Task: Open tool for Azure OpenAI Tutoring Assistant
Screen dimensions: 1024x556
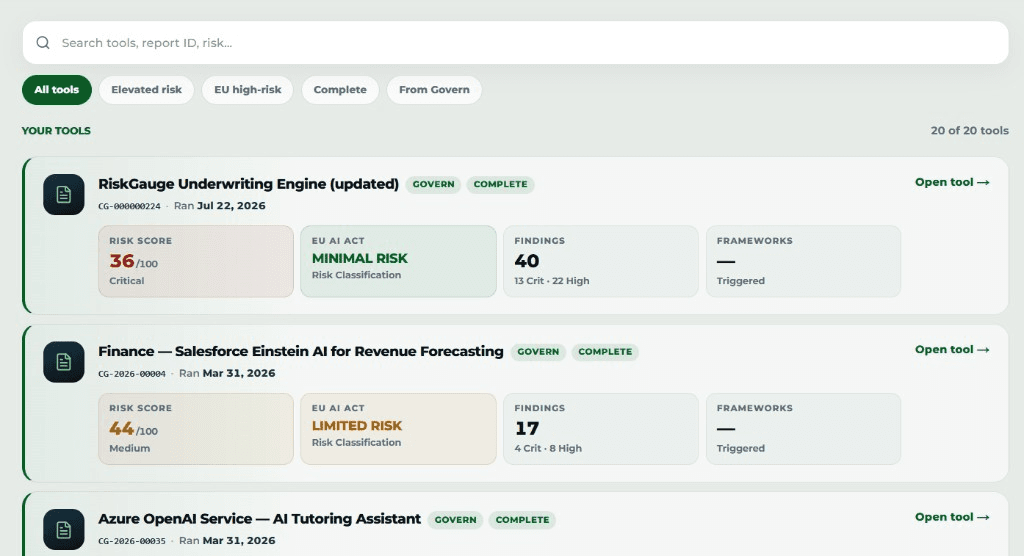Action: (952, 517)
